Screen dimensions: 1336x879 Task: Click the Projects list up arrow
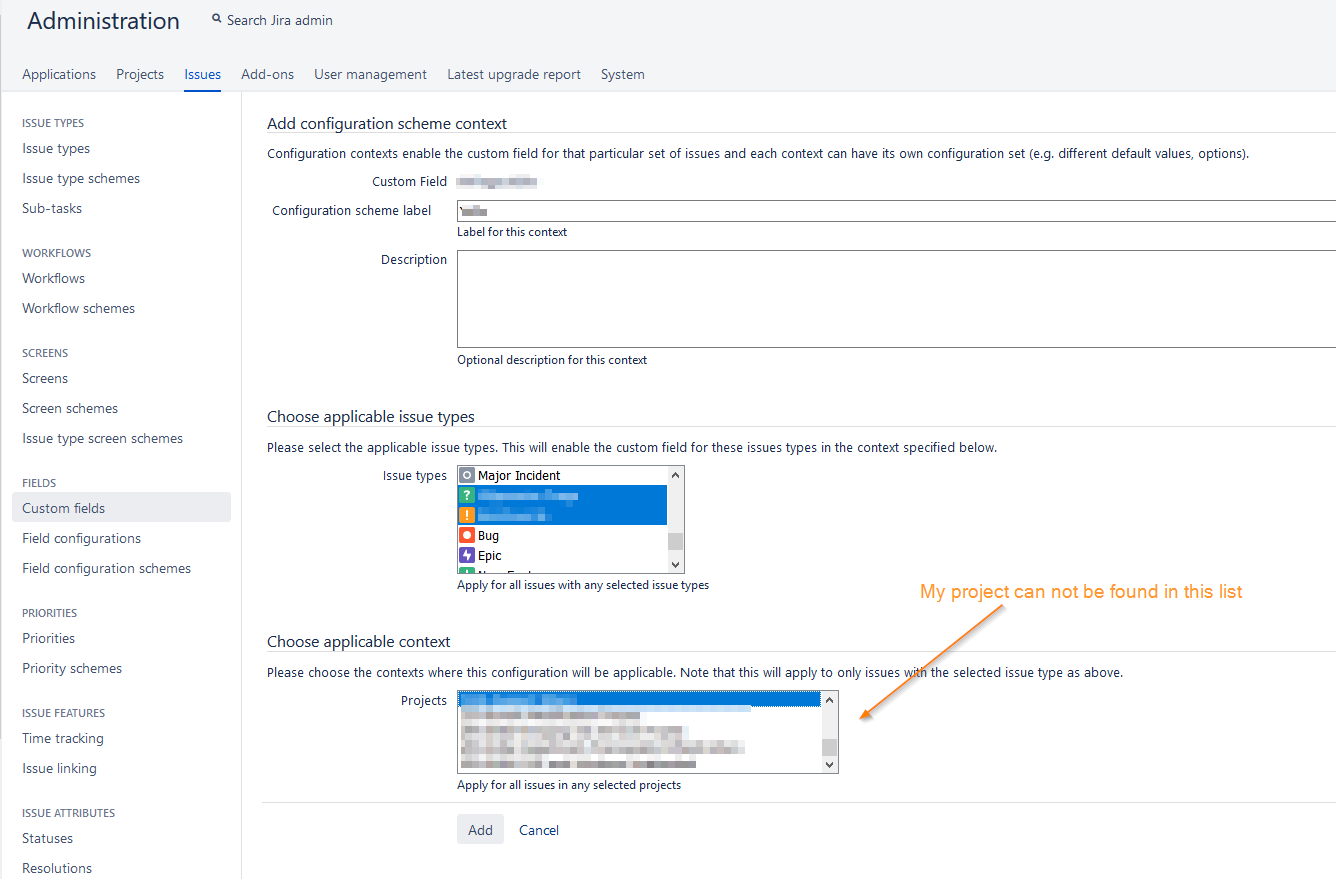point(829,700)
